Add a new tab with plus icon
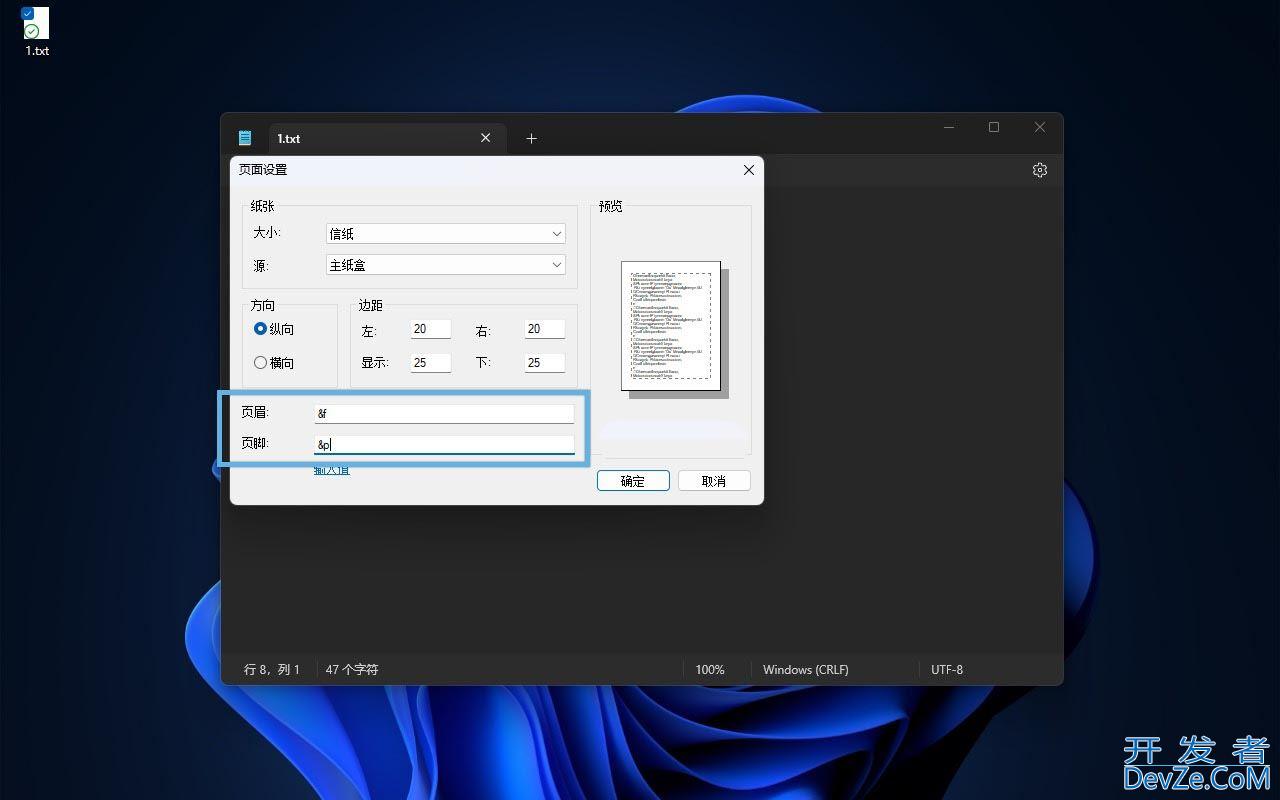This screenshot has height=800, width=1280. [x=531, y=138]
